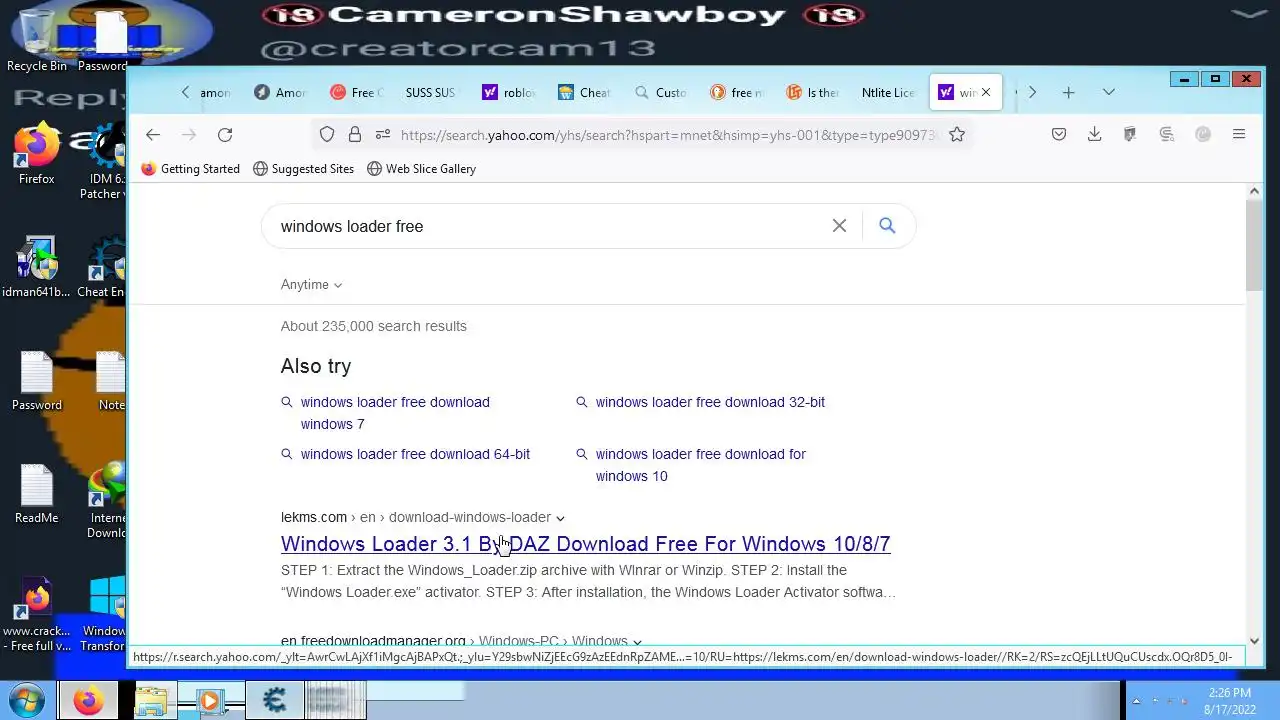Open Suggested Sites bookmark
The width and height of the screenshot is (1280, 720).
(x=303, y=169)
